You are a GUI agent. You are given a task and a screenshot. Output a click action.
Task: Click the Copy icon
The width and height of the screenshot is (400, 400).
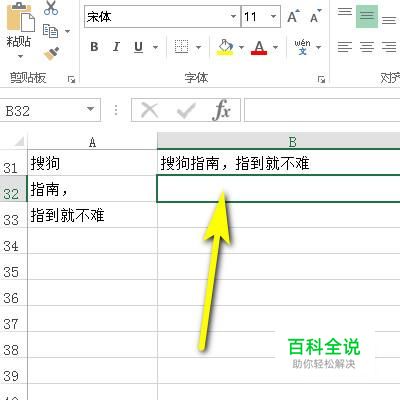click(50, 32)
